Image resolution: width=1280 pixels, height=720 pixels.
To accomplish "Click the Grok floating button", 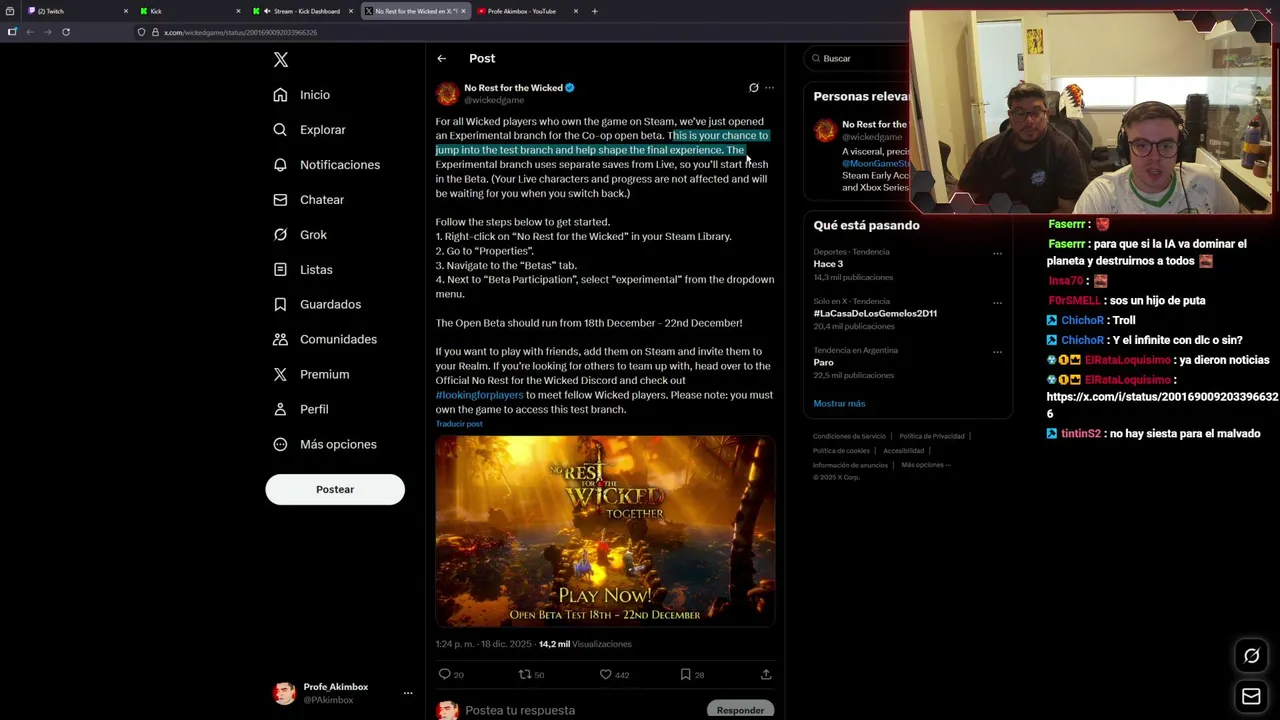I will click(1251, 656).
